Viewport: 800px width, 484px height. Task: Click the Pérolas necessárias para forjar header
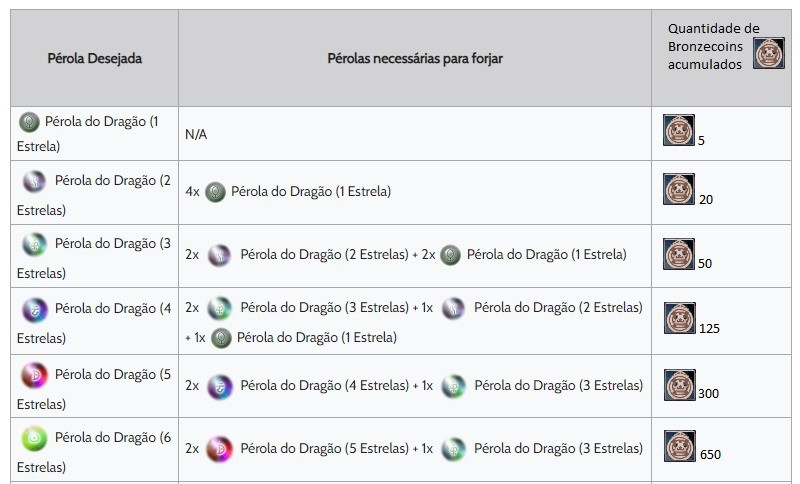point(415,58)
